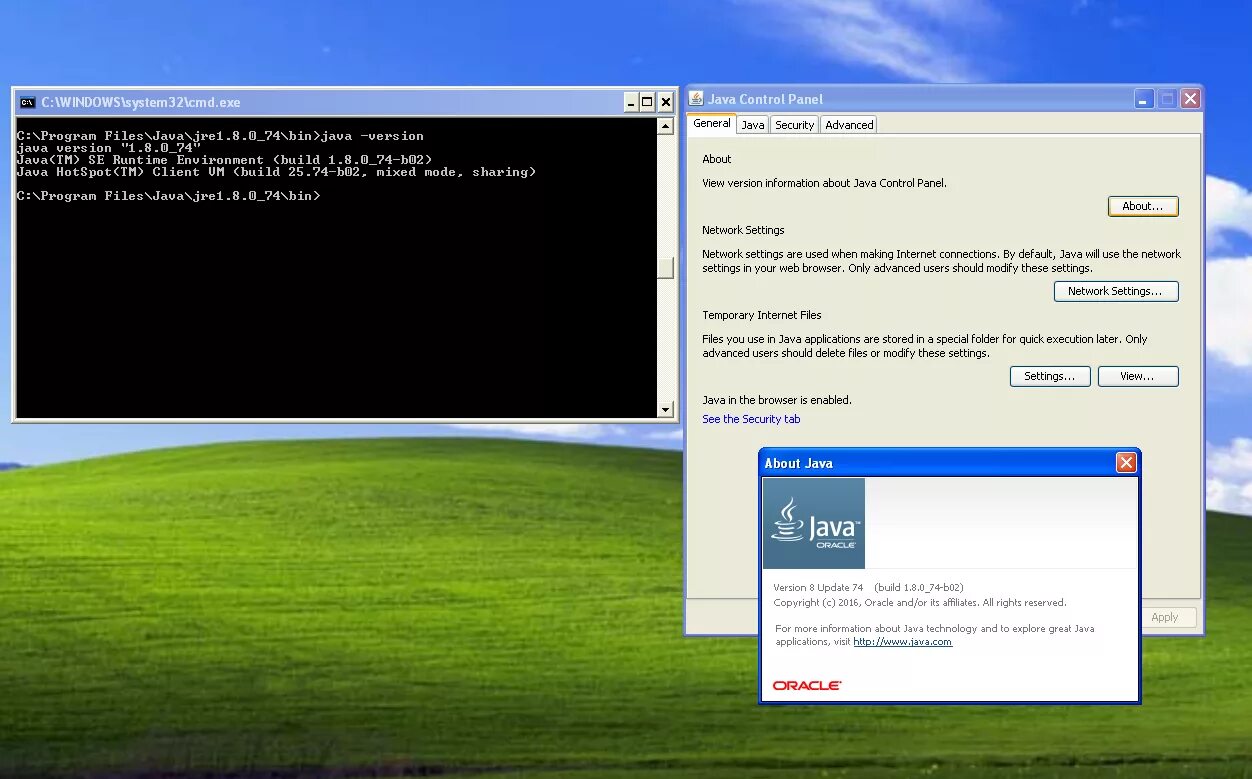1252x779 pixels.
Task: Maximize the cmd.exe window
Action: (x=647, y=102)
